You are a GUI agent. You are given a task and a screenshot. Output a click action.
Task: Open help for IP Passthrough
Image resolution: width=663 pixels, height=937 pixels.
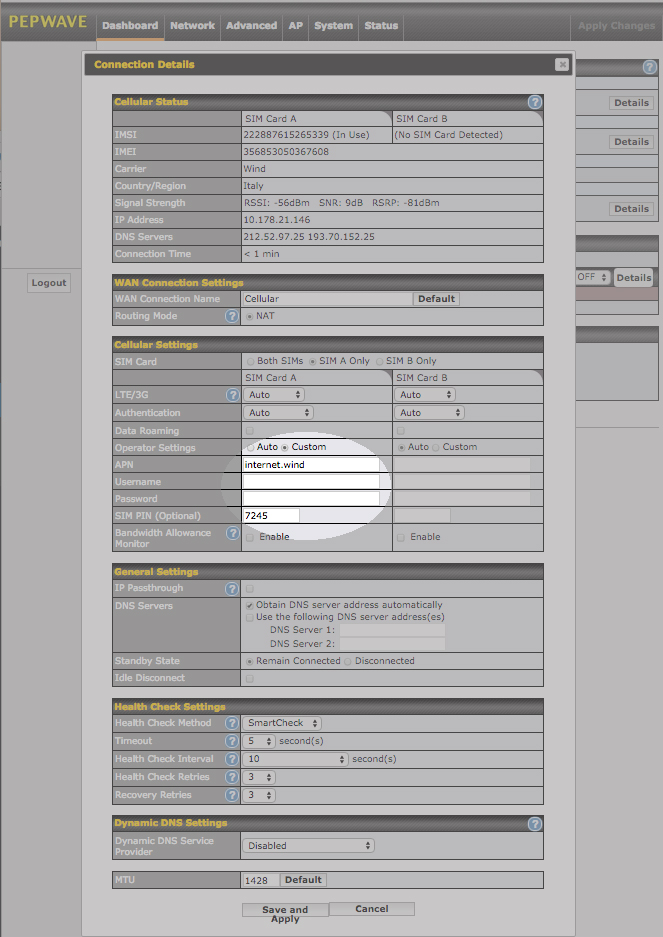point(232,589)
